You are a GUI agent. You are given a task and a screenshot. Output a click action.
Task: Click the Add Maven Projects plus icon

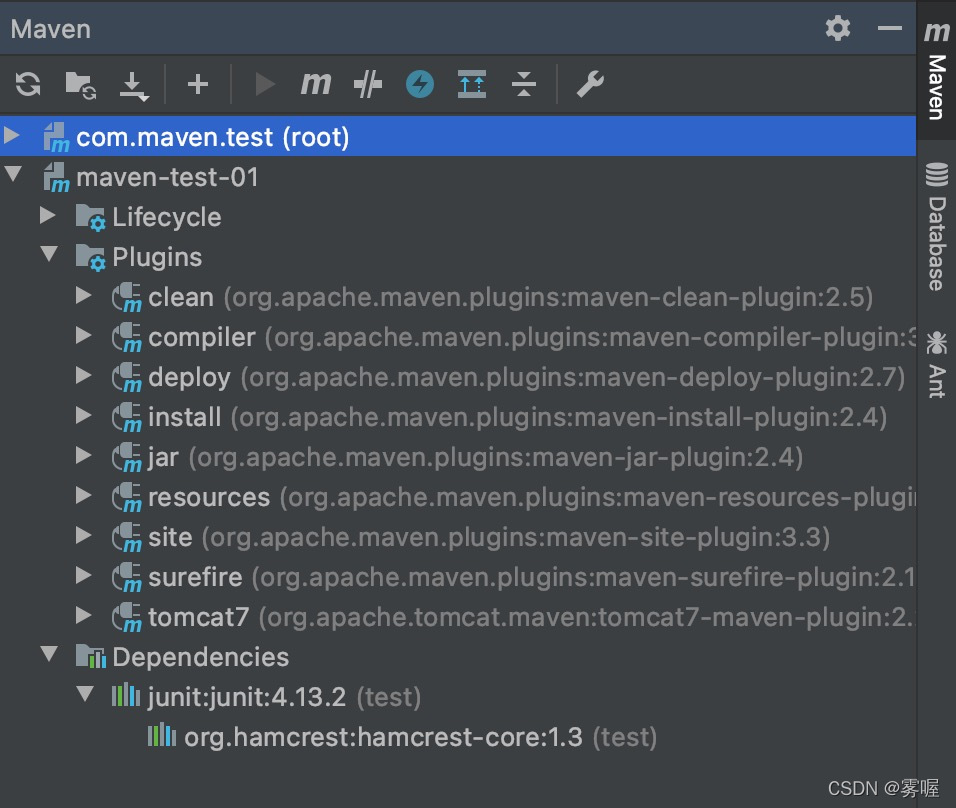tap(198, 84)
